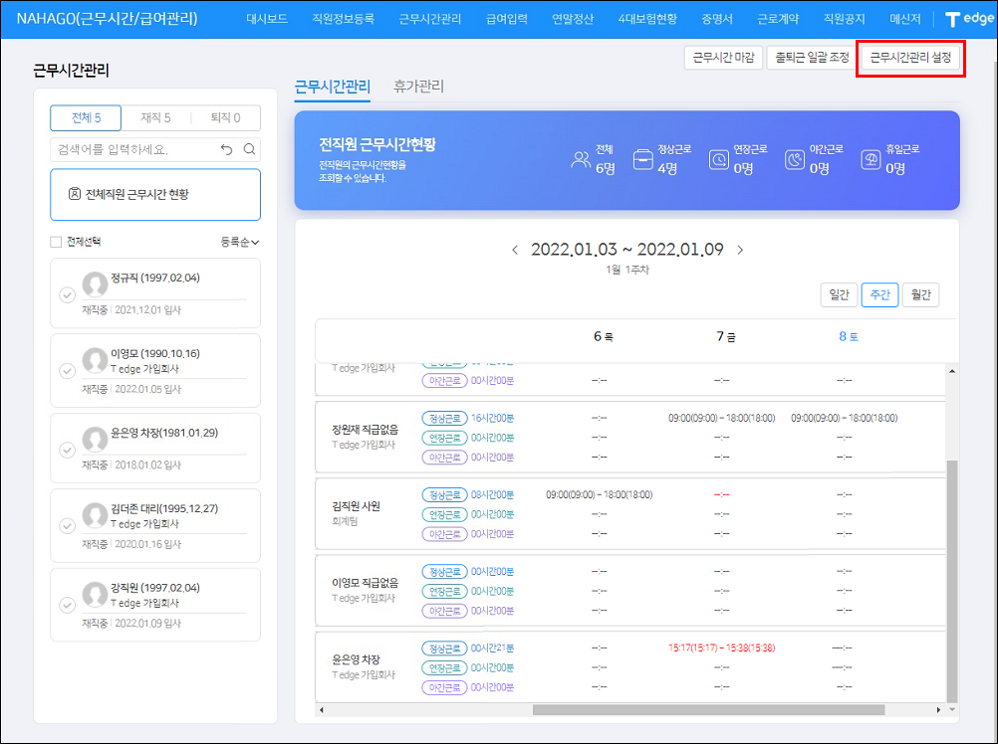Open 4대보험현황 menu
This screenshot has width=998, height=744.
(x=648, y=19)
